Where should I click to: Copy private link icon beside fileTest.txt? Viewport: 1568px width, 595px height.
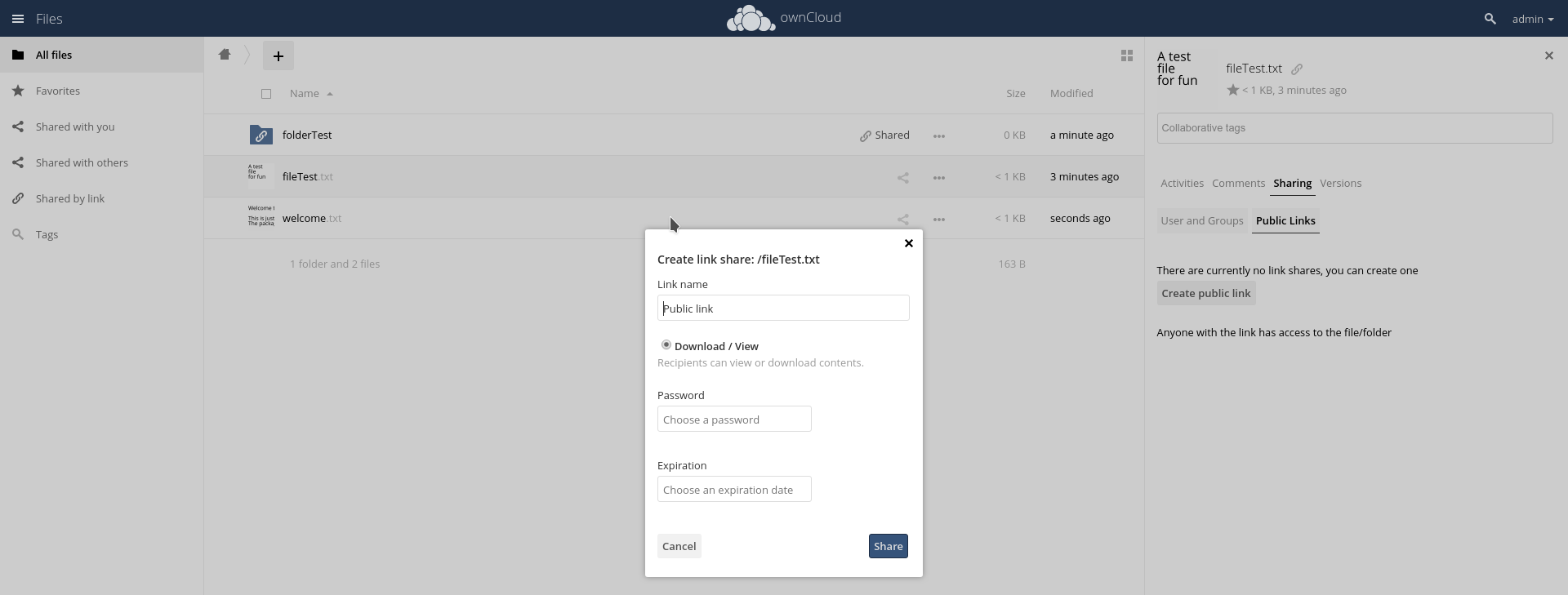[1297, 69]
